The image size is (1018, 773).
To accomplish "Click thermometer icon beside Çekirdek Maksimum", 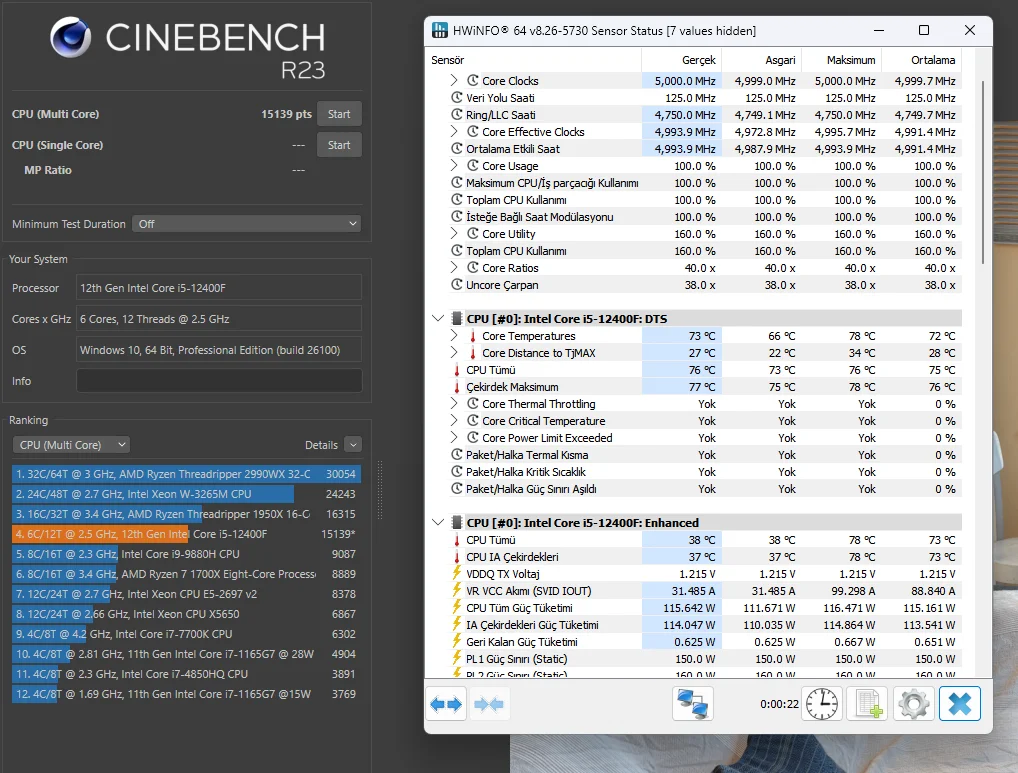I will (x=457, y=387).
